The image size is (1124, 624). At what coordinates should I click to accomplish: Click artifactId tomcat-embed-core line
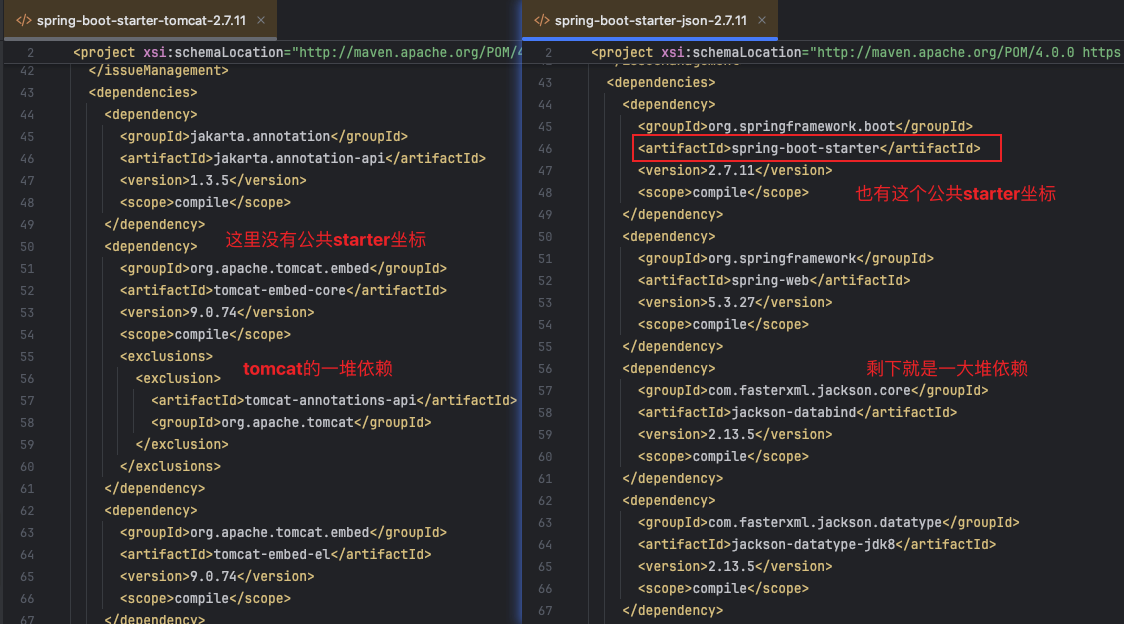(x=283, y=290)
